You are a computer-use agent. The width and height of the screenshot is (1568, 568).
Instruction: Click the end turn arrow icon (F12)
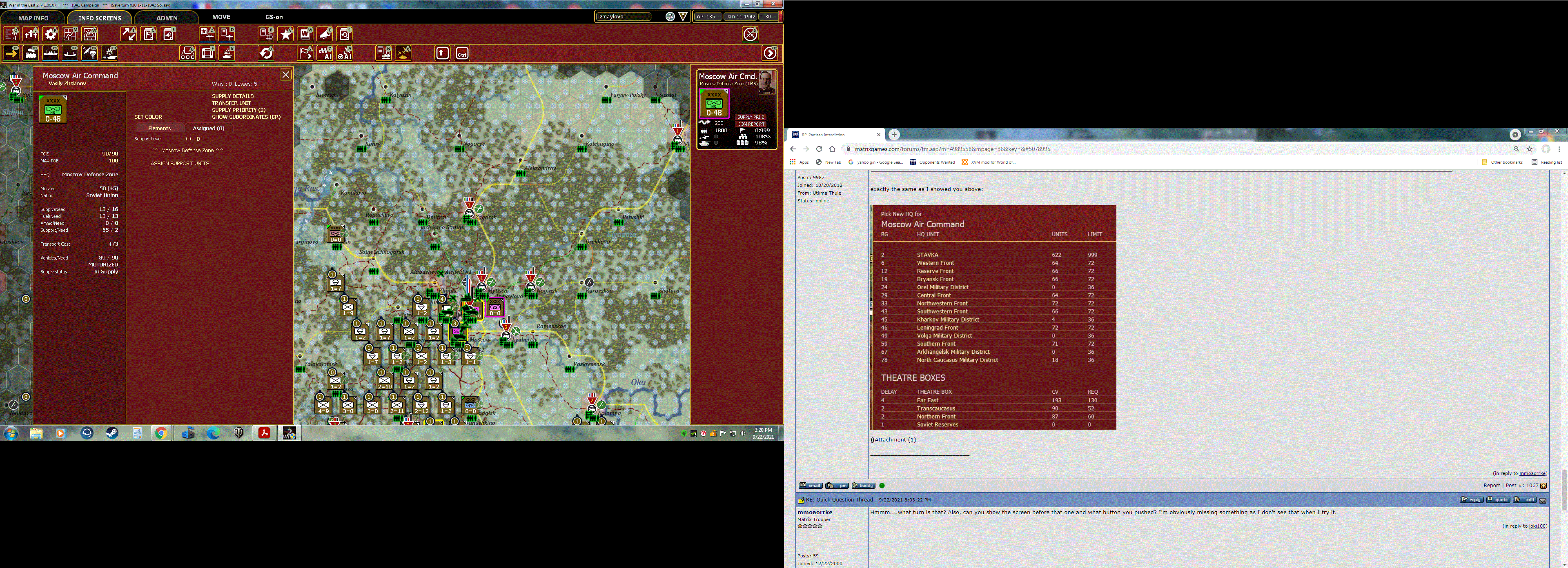(x=770, y=53)
